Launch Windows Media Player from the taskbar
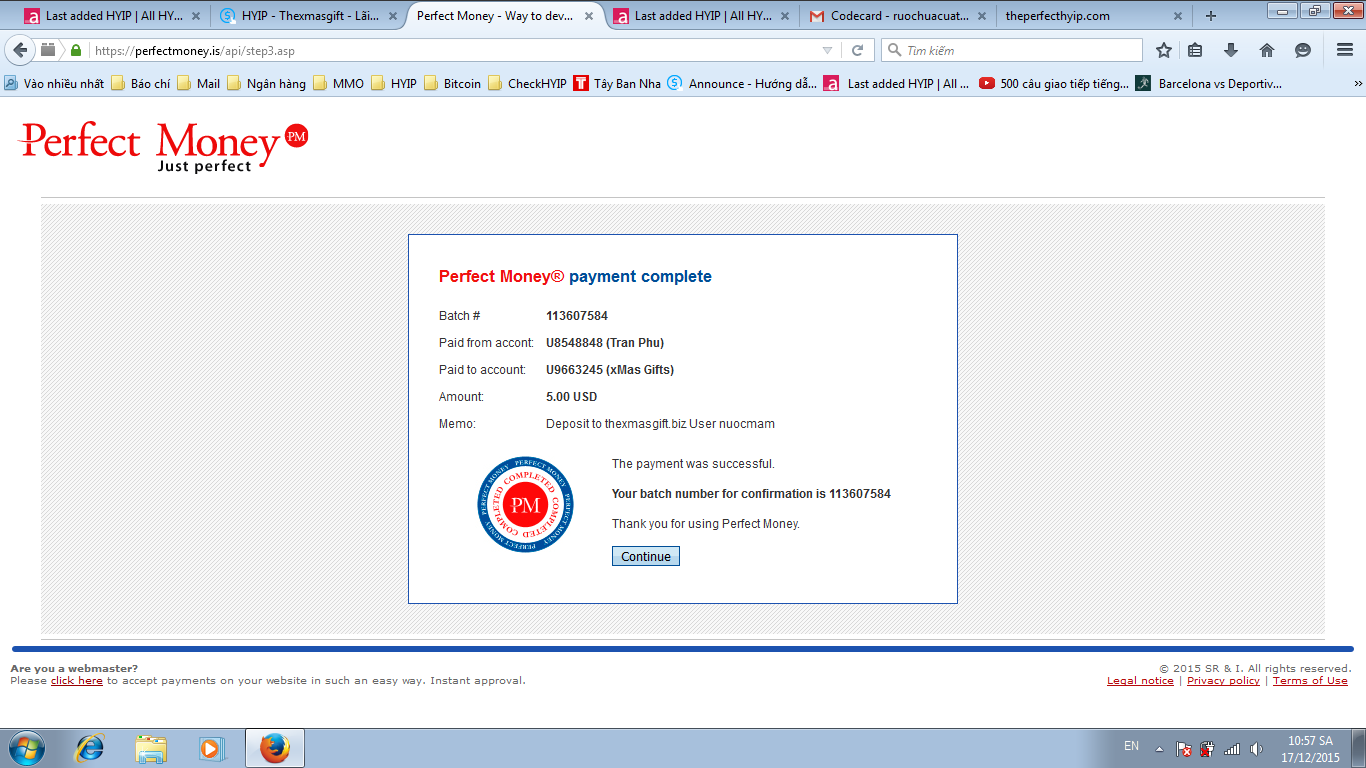Viewport: 1366px width, 768px height. tap(211, 748)
